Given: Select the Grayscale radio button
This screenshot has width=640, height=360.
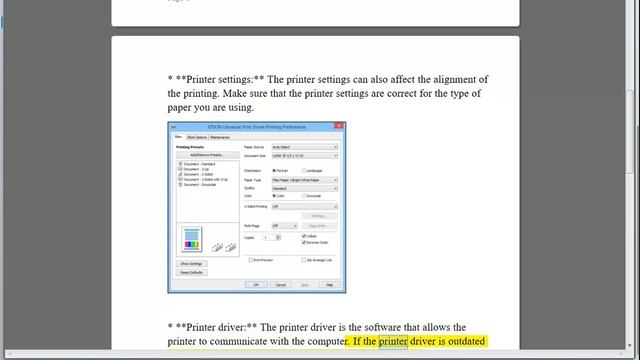Looking at the screenshot, I should (x=304, y=196).
